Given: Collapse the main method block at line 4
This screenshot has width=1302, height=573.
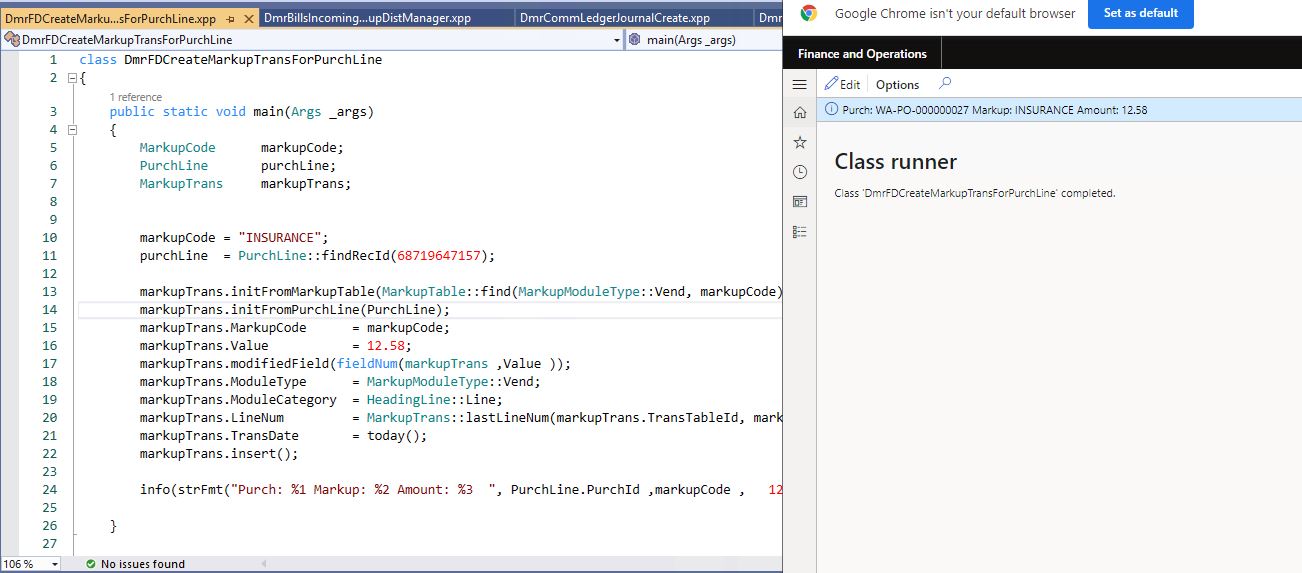Looking at the screenshot, I should [x=72, y=130].
